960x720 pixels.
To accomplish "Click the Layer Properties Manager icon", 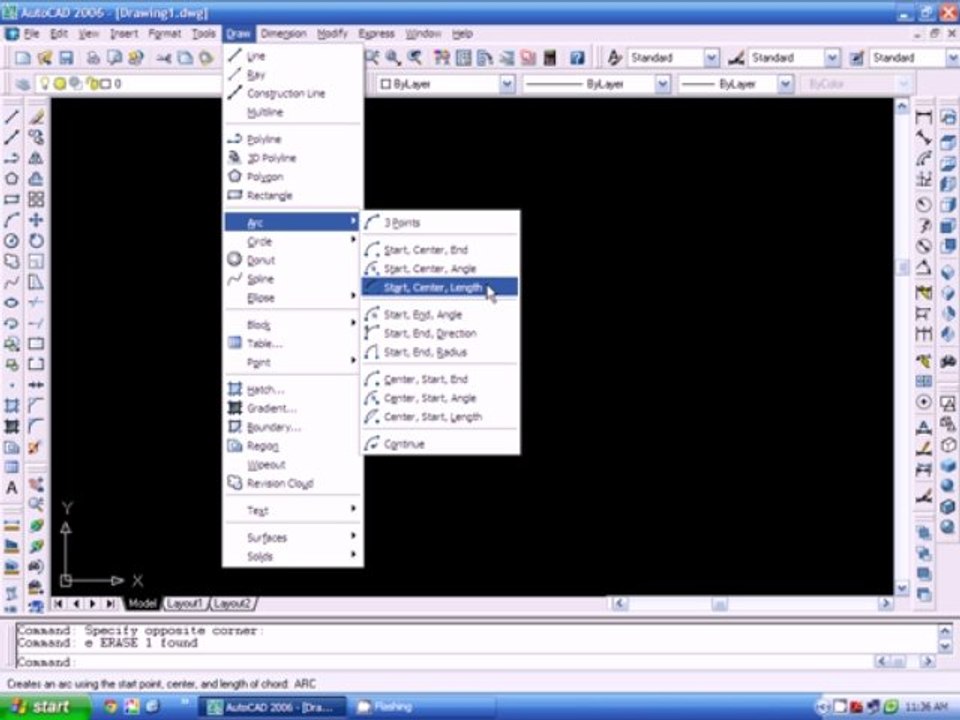I will tap(23, 84).
